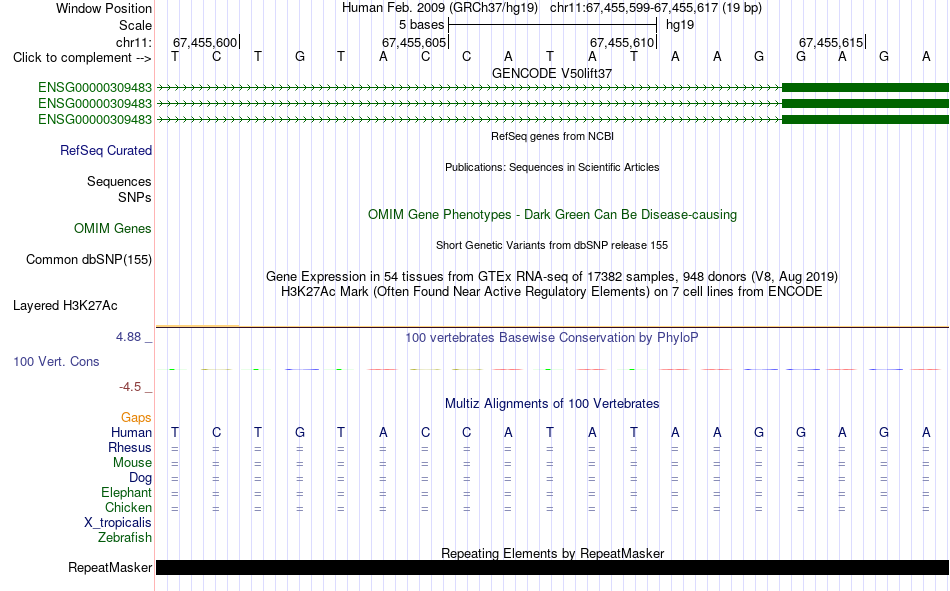Screen dimensions: 950x591
Task: Open the OMIM Gene Phenotypes track title
Action: pos(552,215)
